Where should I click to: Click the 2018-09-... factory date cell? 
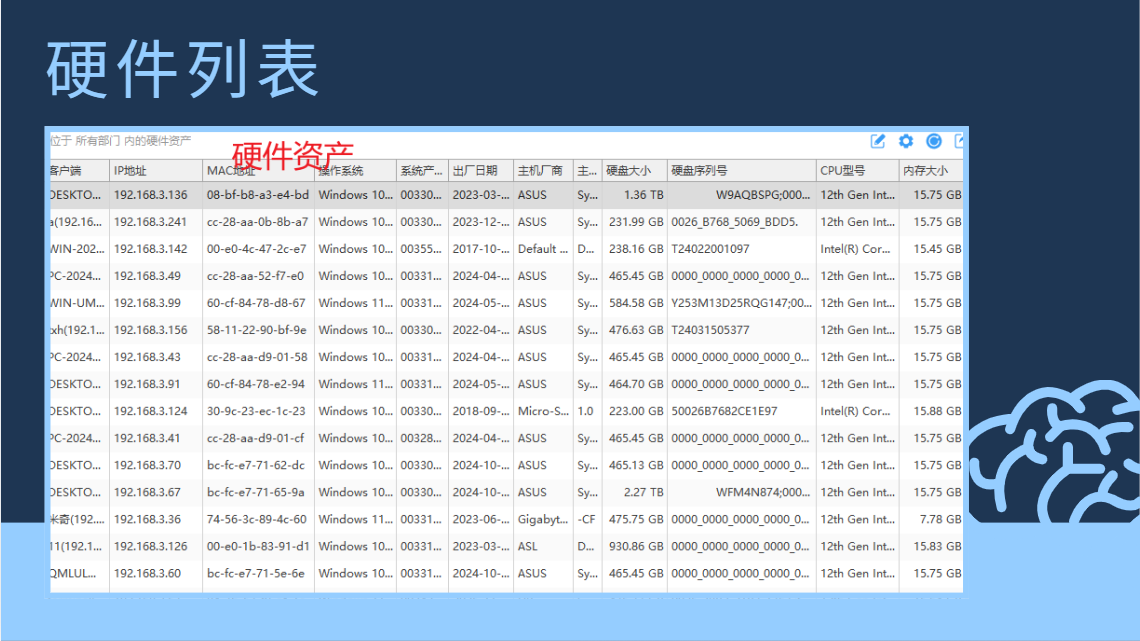481,411
